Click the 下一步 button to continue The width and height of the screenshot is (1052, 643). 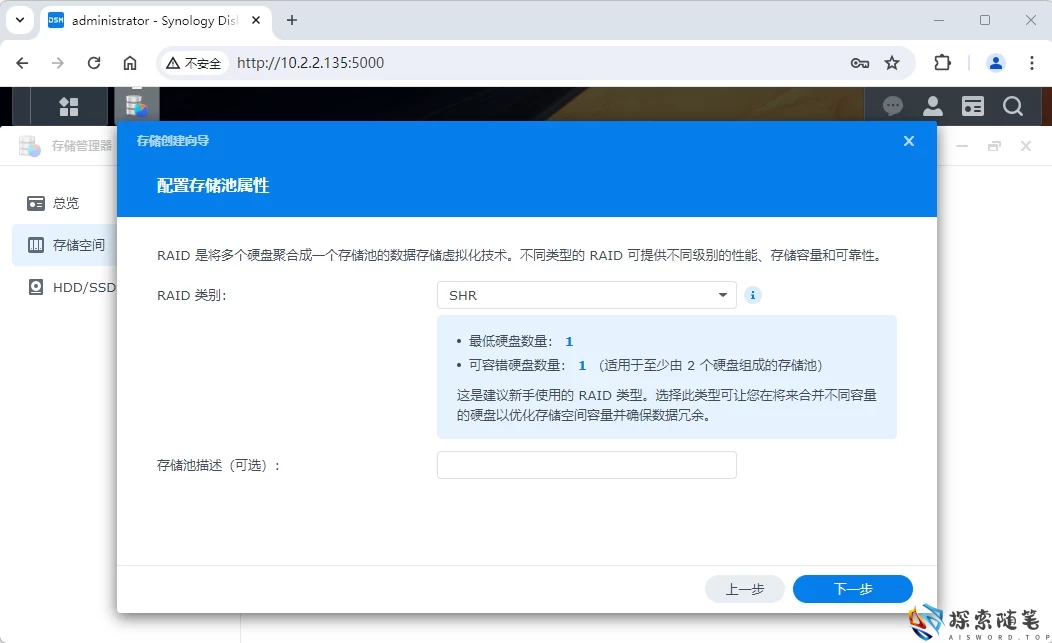click(852, 589)
